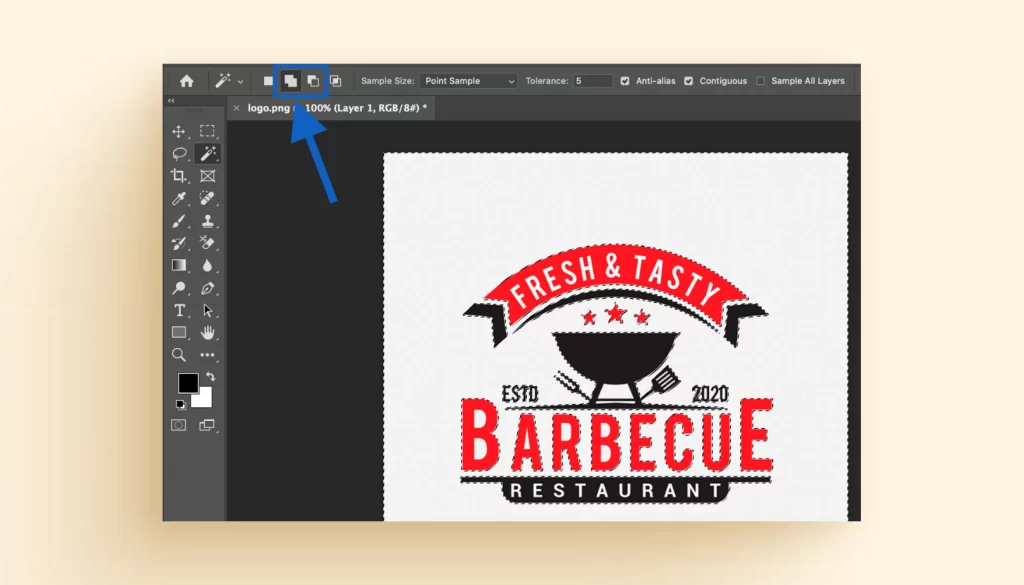Select the Rectangular Marquee tool
The image size is (1024, 585).
click(208, 131)
